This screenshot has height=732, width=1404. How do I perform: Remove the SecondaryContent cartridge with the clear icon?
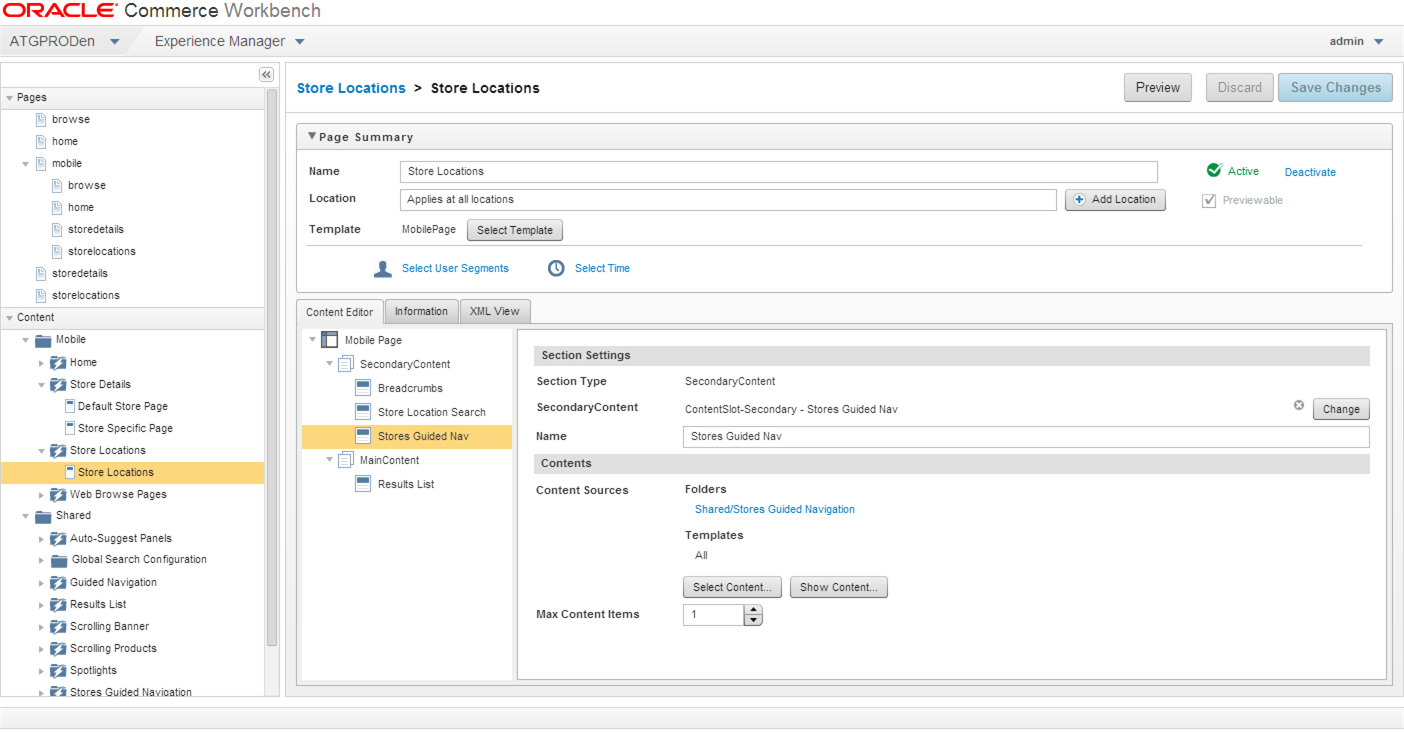[1299, 405]
